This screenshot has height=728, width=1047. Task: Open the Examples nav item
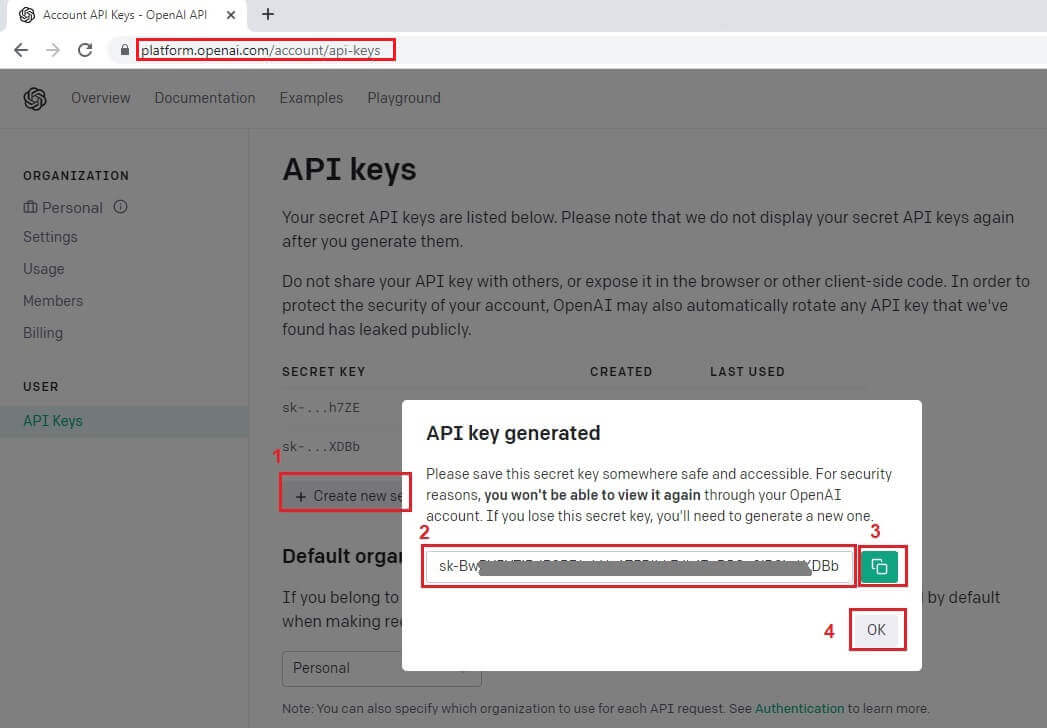[x=311, y=98]
